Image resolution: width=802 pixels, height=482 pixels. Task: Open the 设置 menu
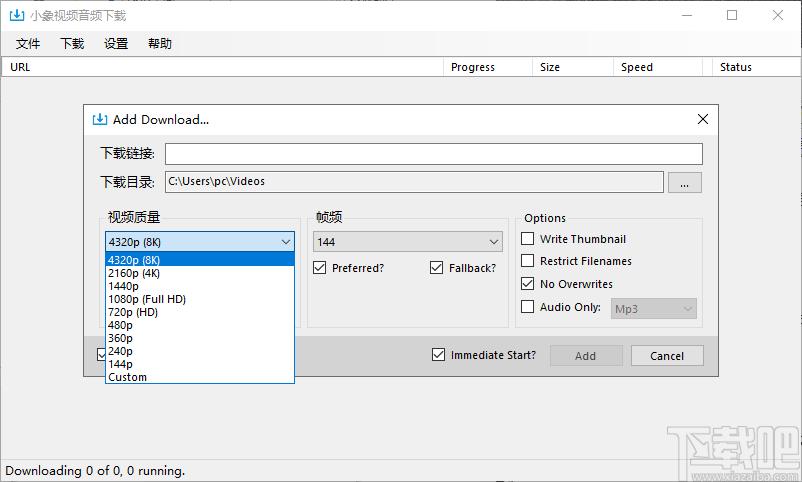coord(116,43)
